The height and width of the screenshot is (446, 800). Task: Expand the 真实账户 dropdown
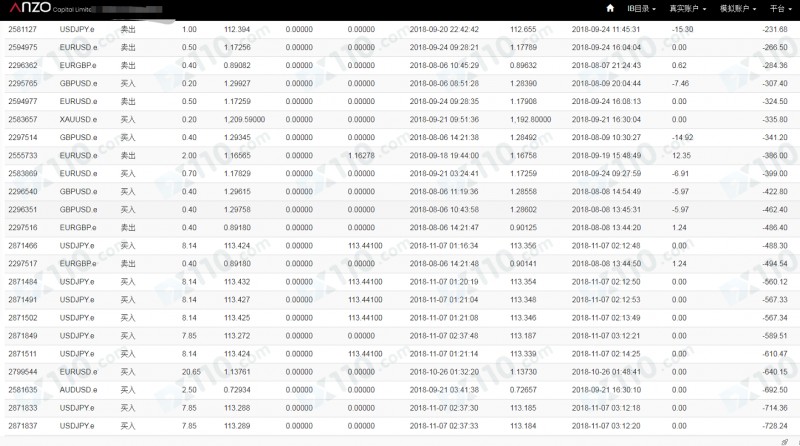pos(689,8)
